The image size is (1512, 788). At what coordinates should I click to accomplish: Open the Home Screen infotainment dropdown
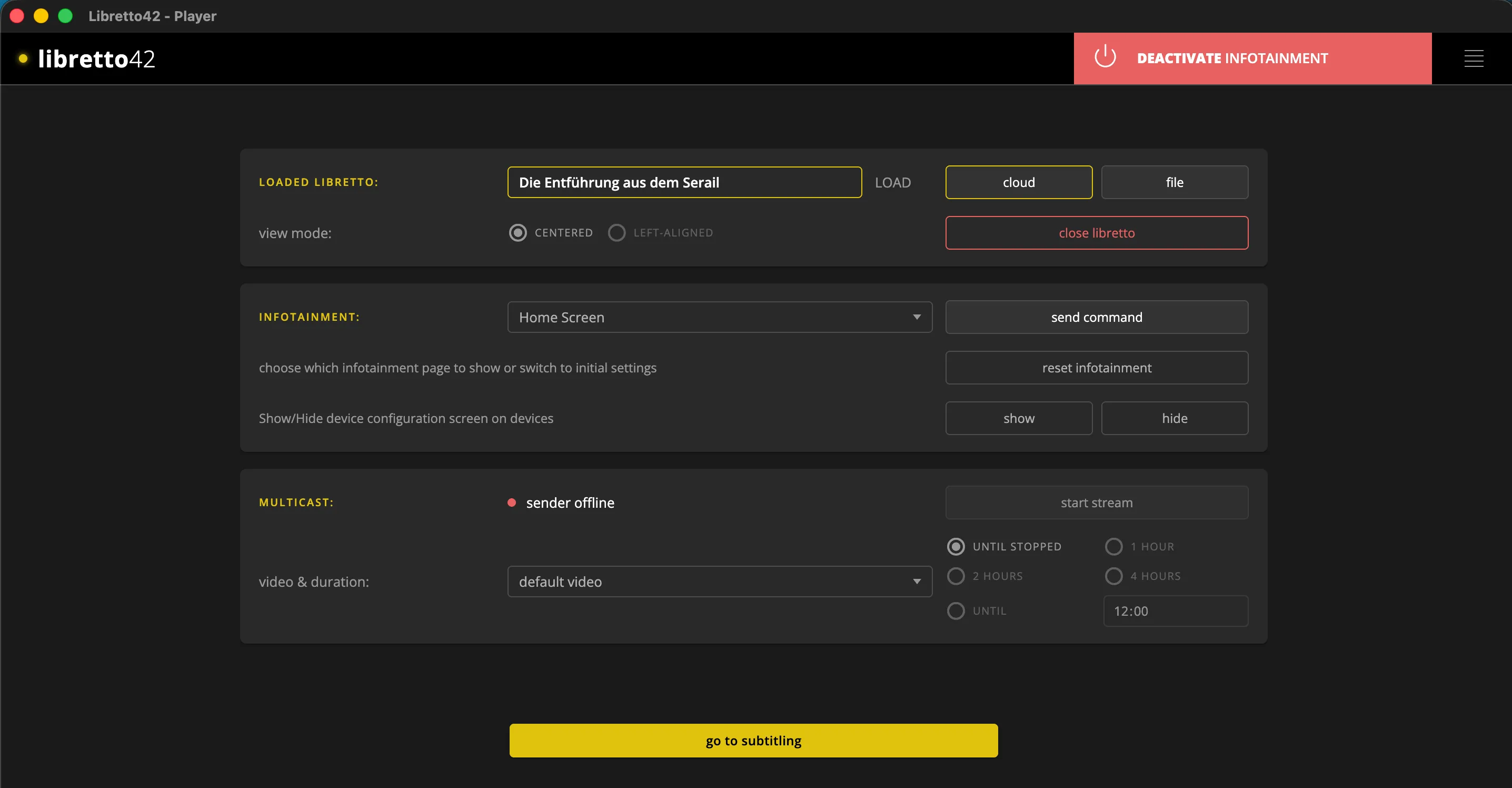(720, 317)
